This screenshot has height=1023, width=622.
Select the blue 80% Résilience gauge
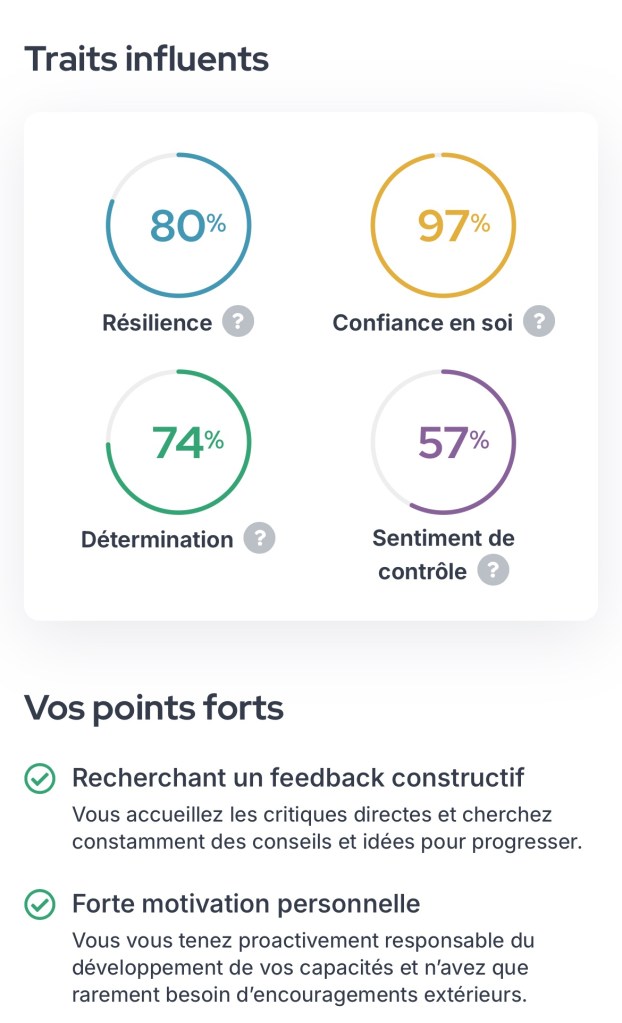[x=178, y=225]
